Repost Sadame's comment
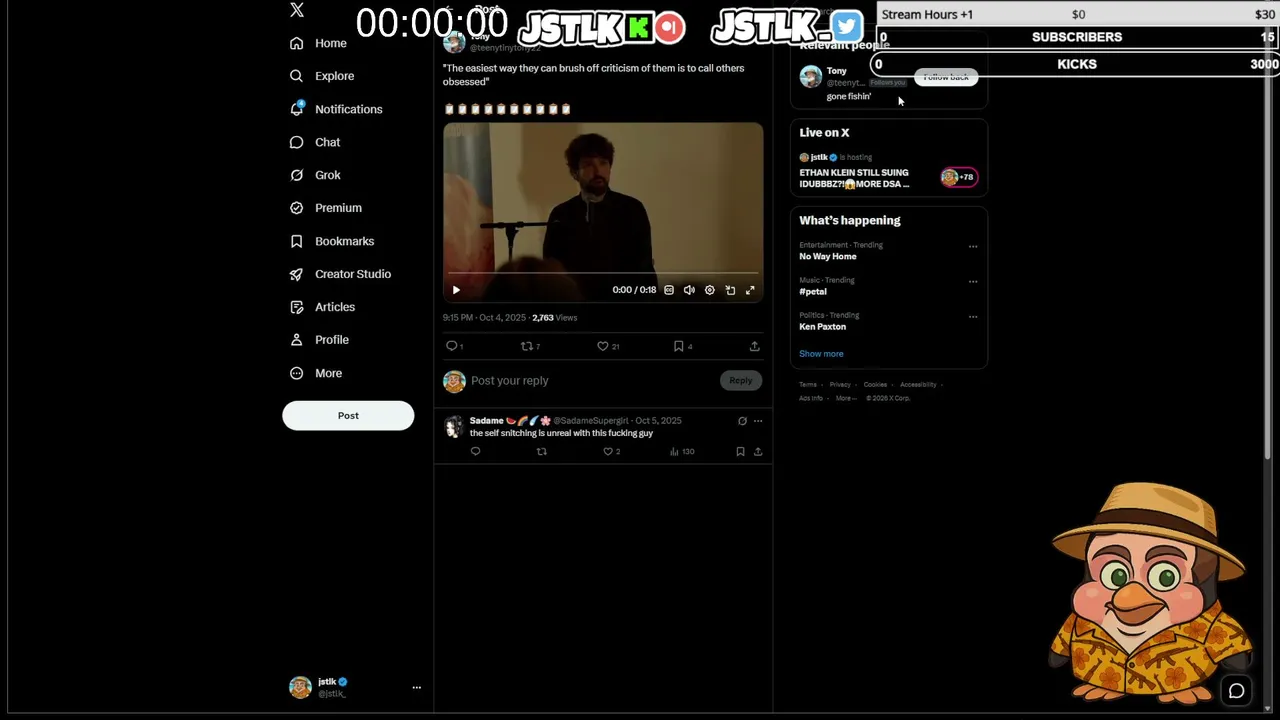 (542, 452)
